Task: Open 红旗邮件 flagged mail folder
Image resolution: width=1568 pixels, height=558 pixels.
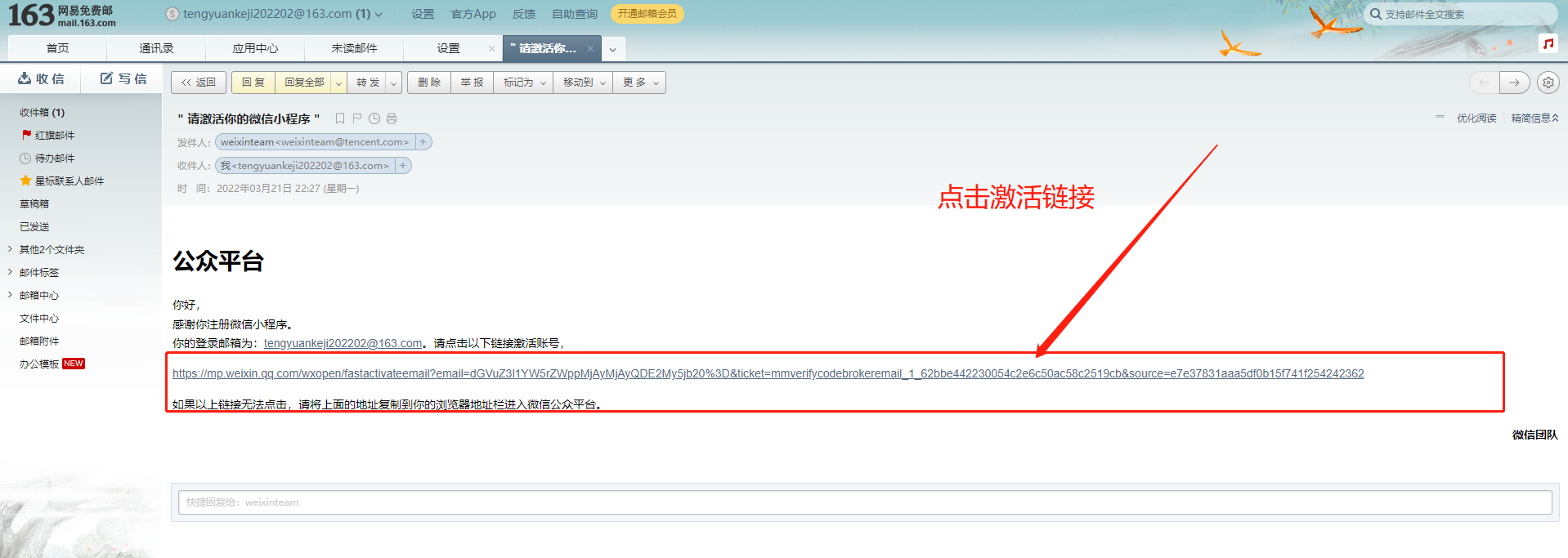Action: [55, 136]
